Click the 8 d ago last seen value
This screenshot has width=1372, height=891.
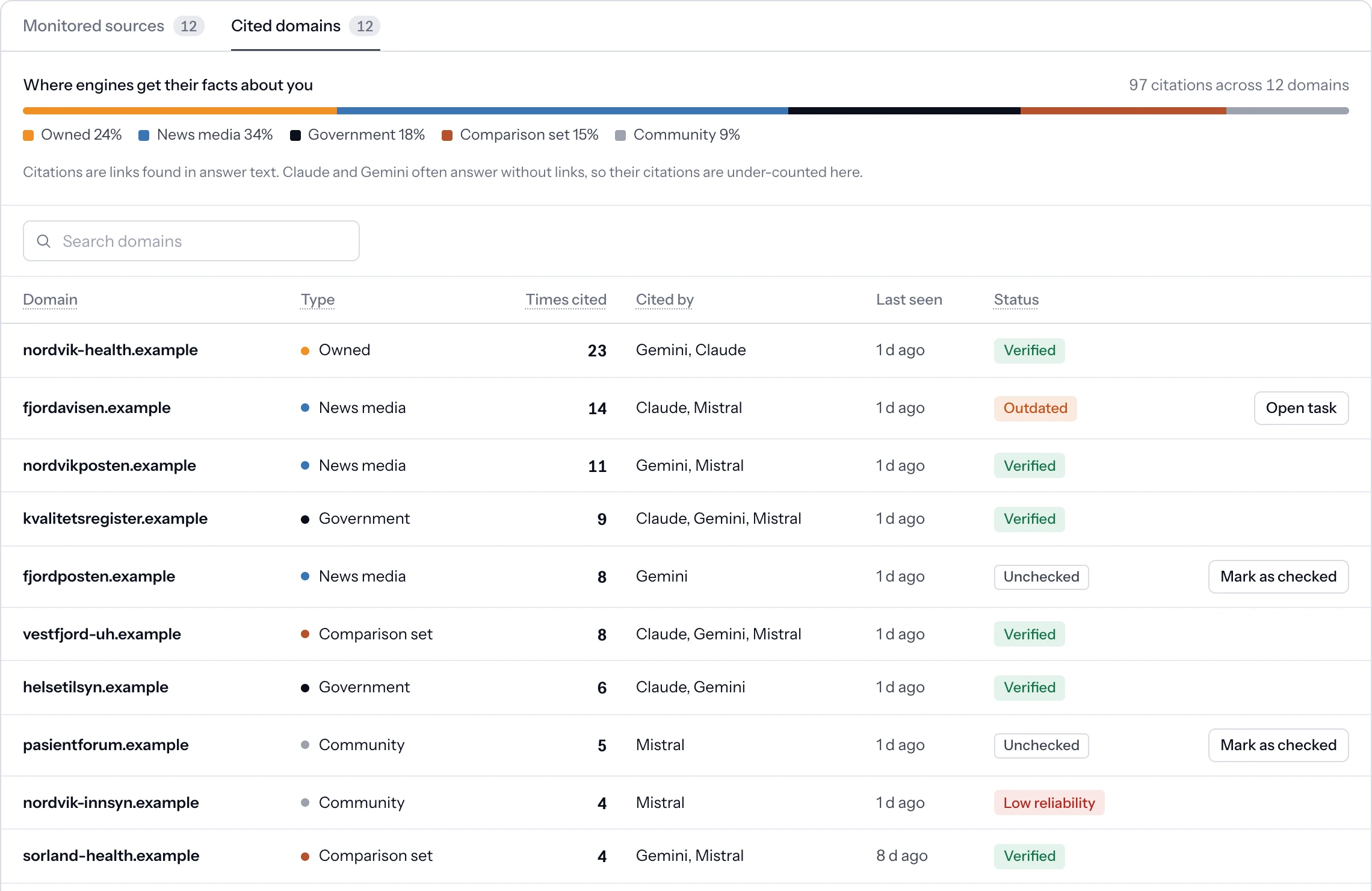[901, 856]
